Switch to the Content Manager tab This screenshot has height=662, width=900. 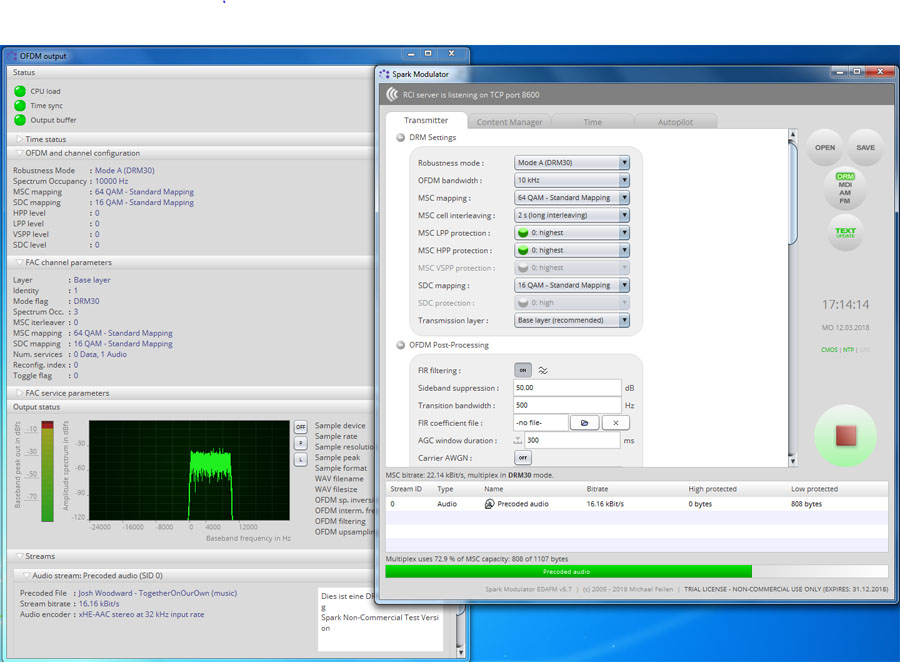click(509, 122)
